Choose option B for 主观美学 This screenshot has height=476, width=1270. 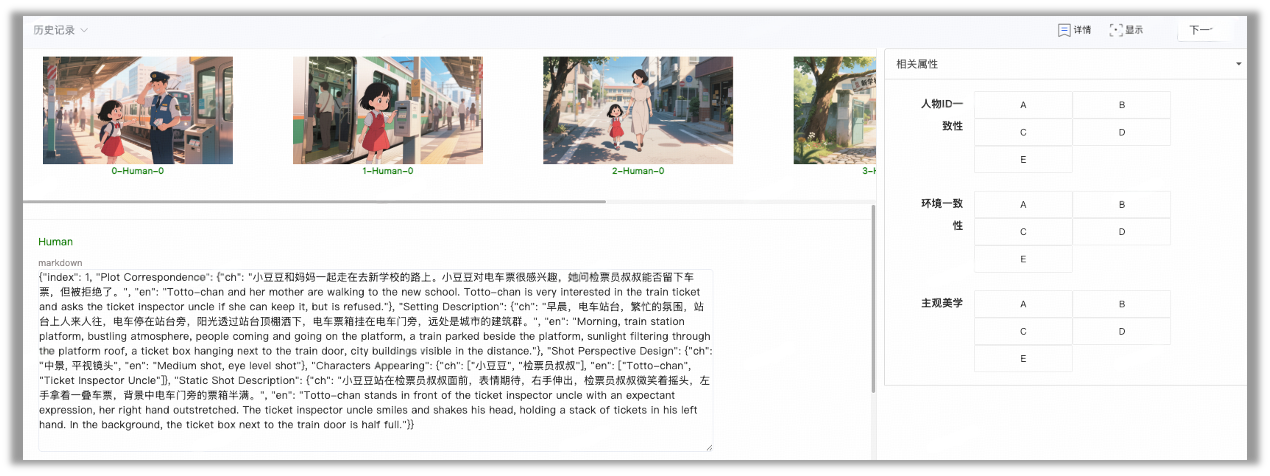click(1122, 304)
